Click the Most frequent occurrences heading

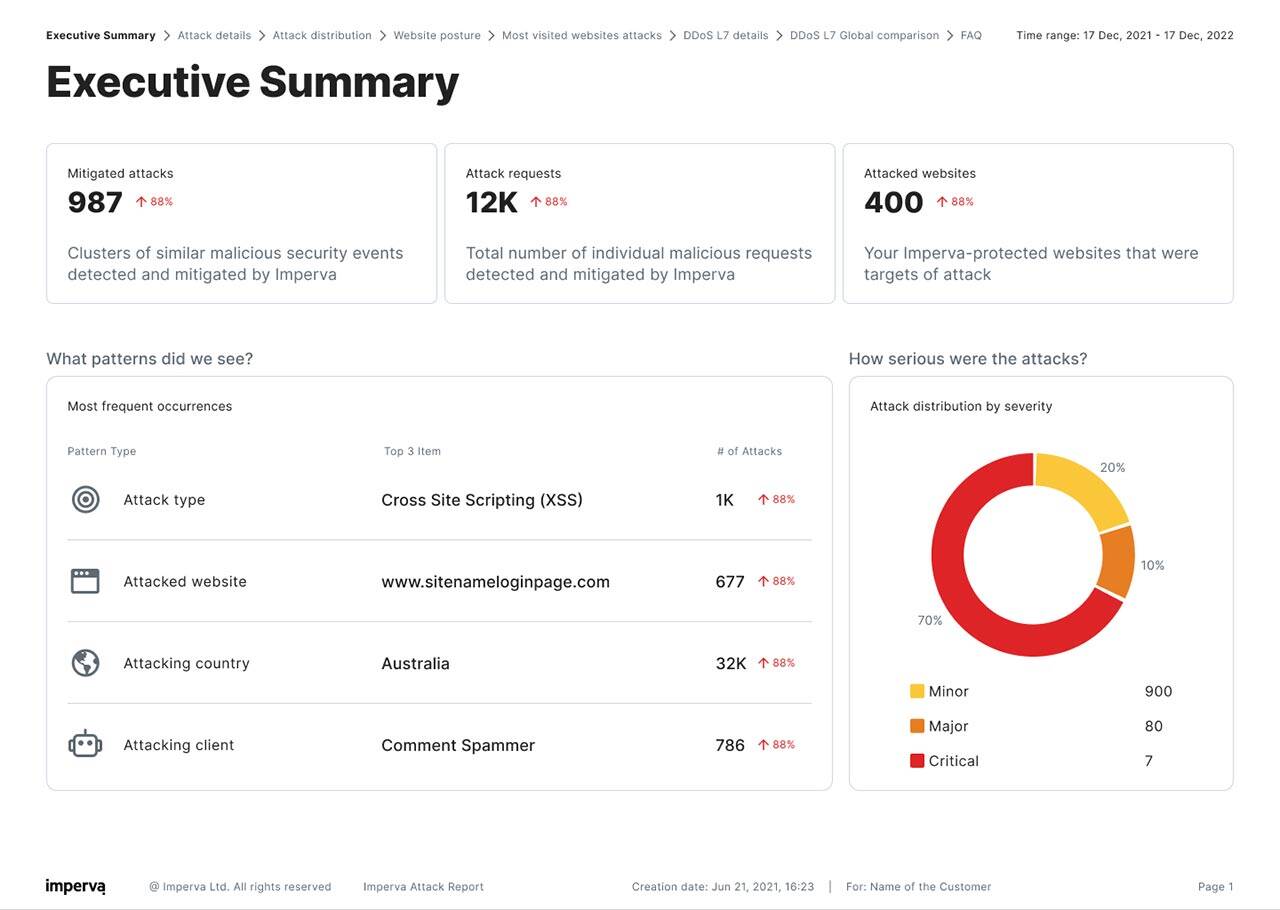click(x=150, y=406)
